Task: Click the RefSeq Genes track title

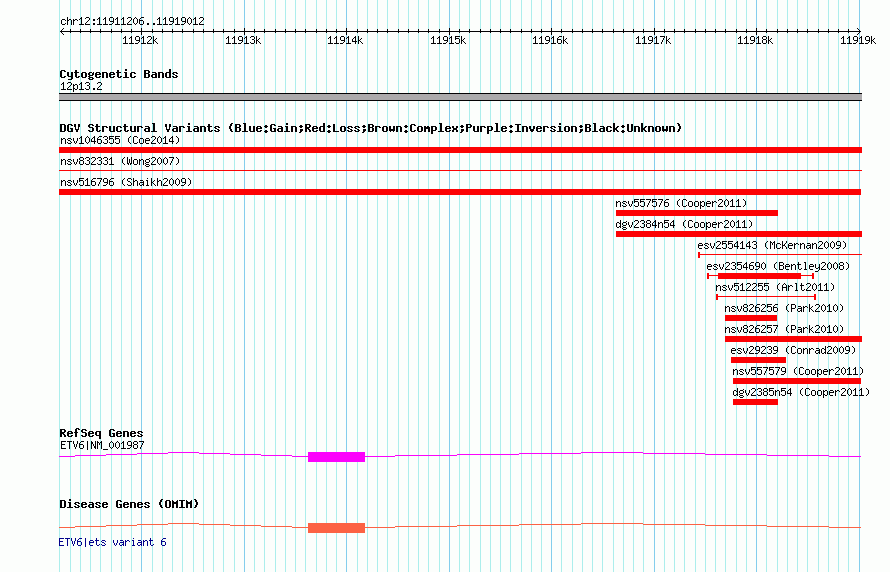Action: pos(102,433)
